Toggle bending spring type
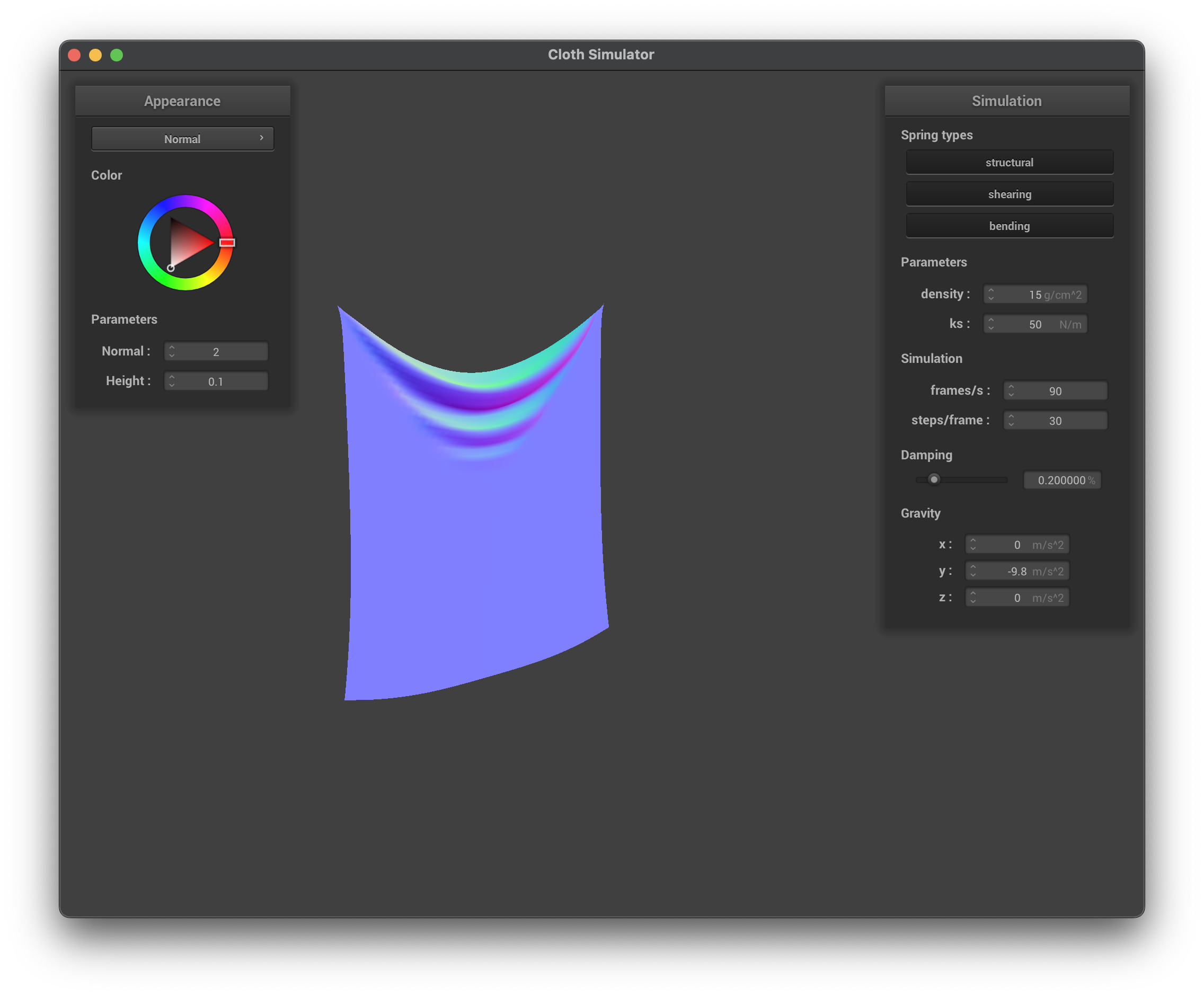 click(1009, 226)
